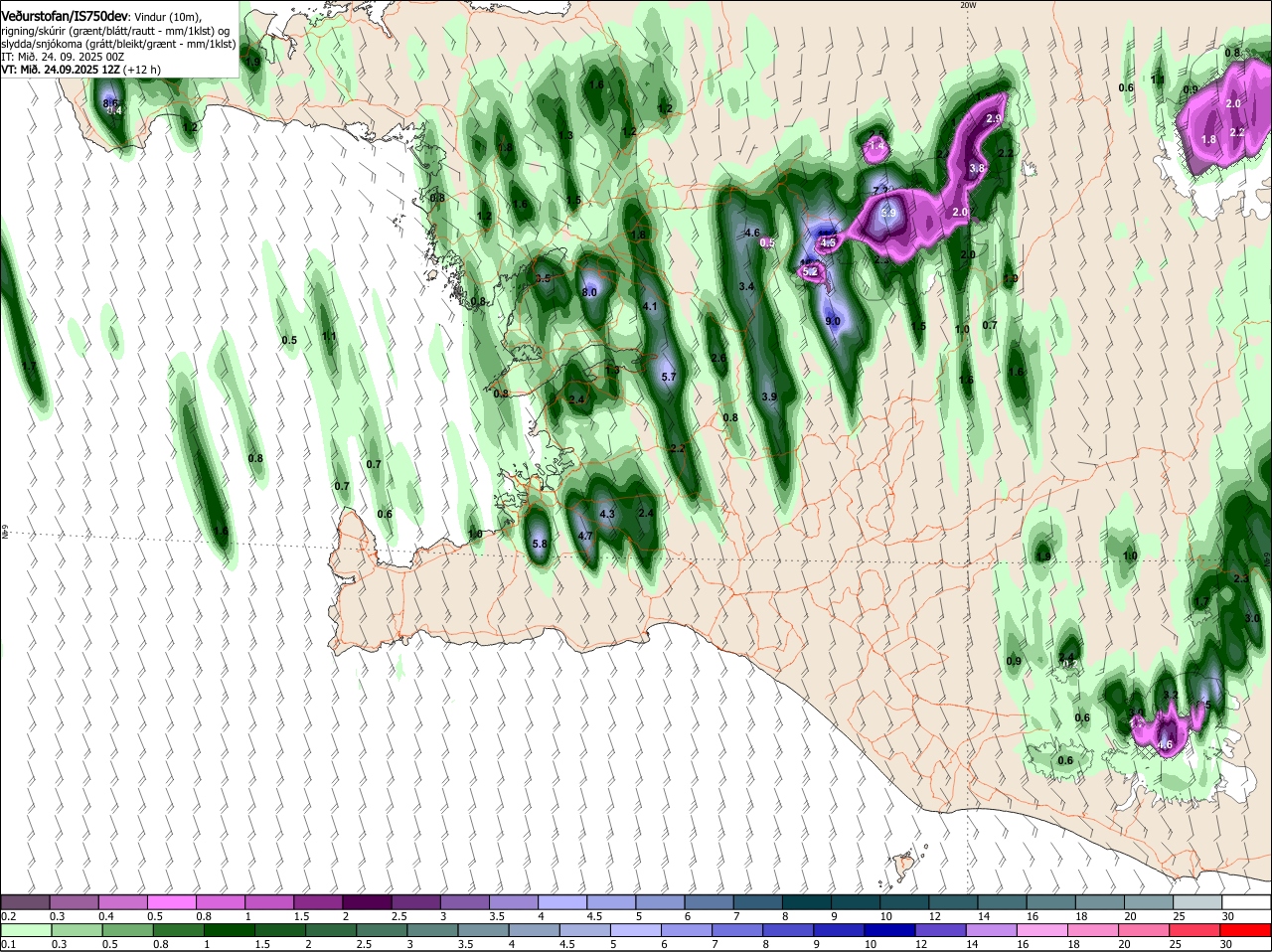The height and width of the screenshot is (952, 1272).
Task: Click the 9.0 precipitation value on map
Action: tap(833, 321)
